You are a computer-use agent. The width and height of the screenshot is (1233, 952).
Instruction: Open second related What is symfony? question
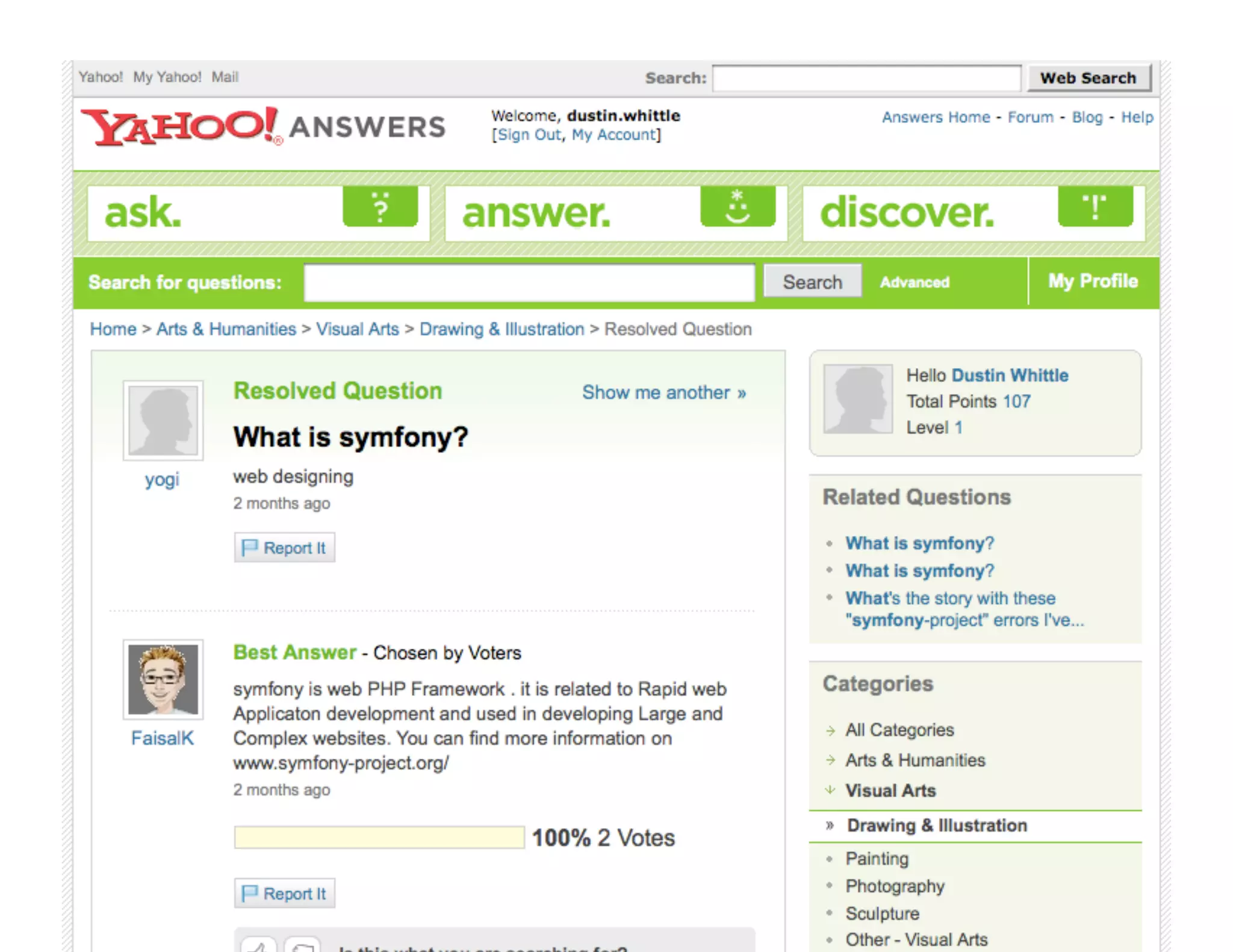919,571
